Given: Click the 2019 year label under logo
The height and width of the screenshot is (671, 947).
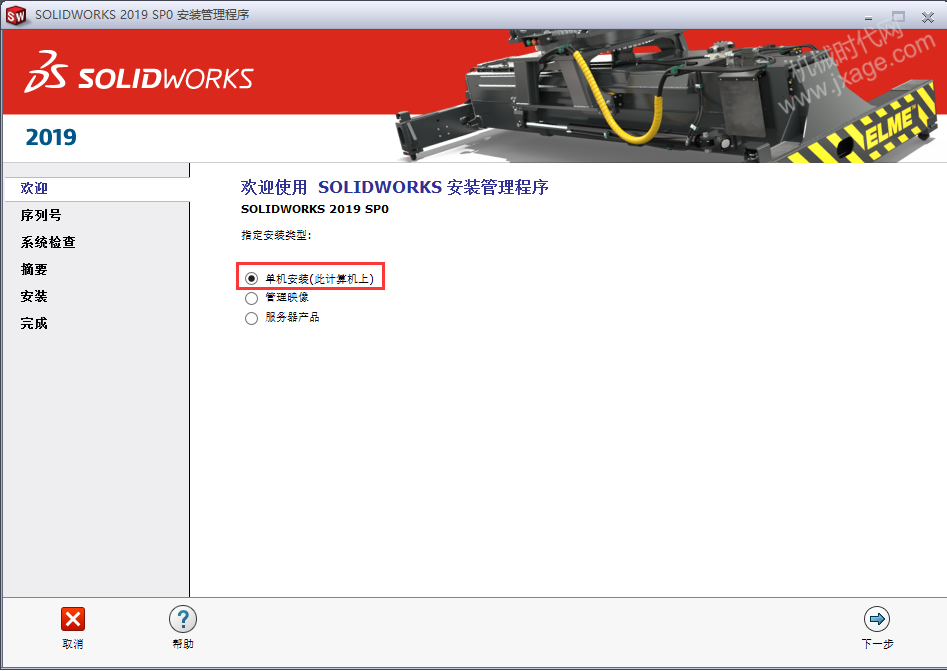Looking at the screenshot, I should (51, 138).
